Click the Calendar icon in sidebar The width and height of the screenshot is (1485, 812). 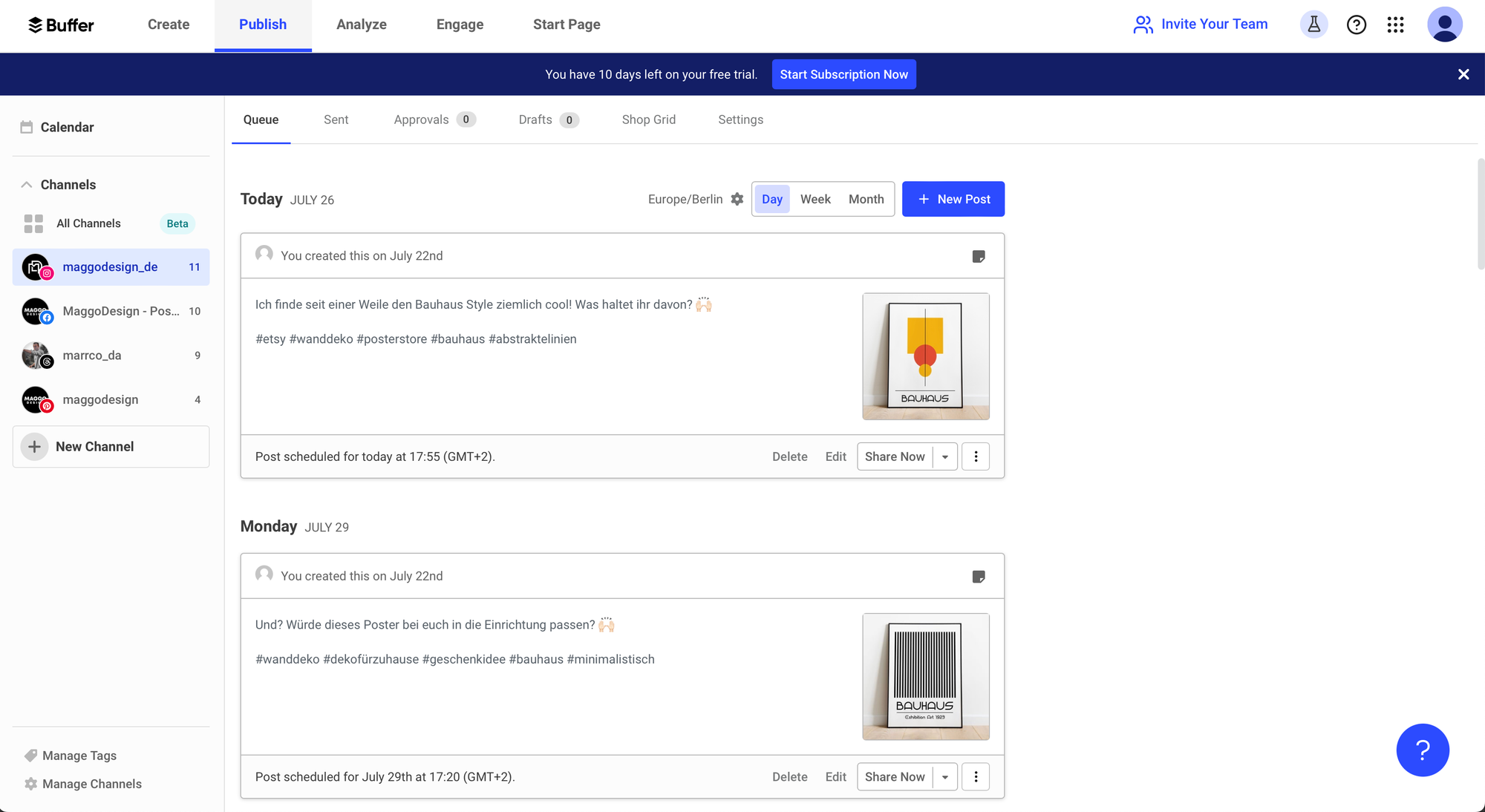tap(27, 127)
